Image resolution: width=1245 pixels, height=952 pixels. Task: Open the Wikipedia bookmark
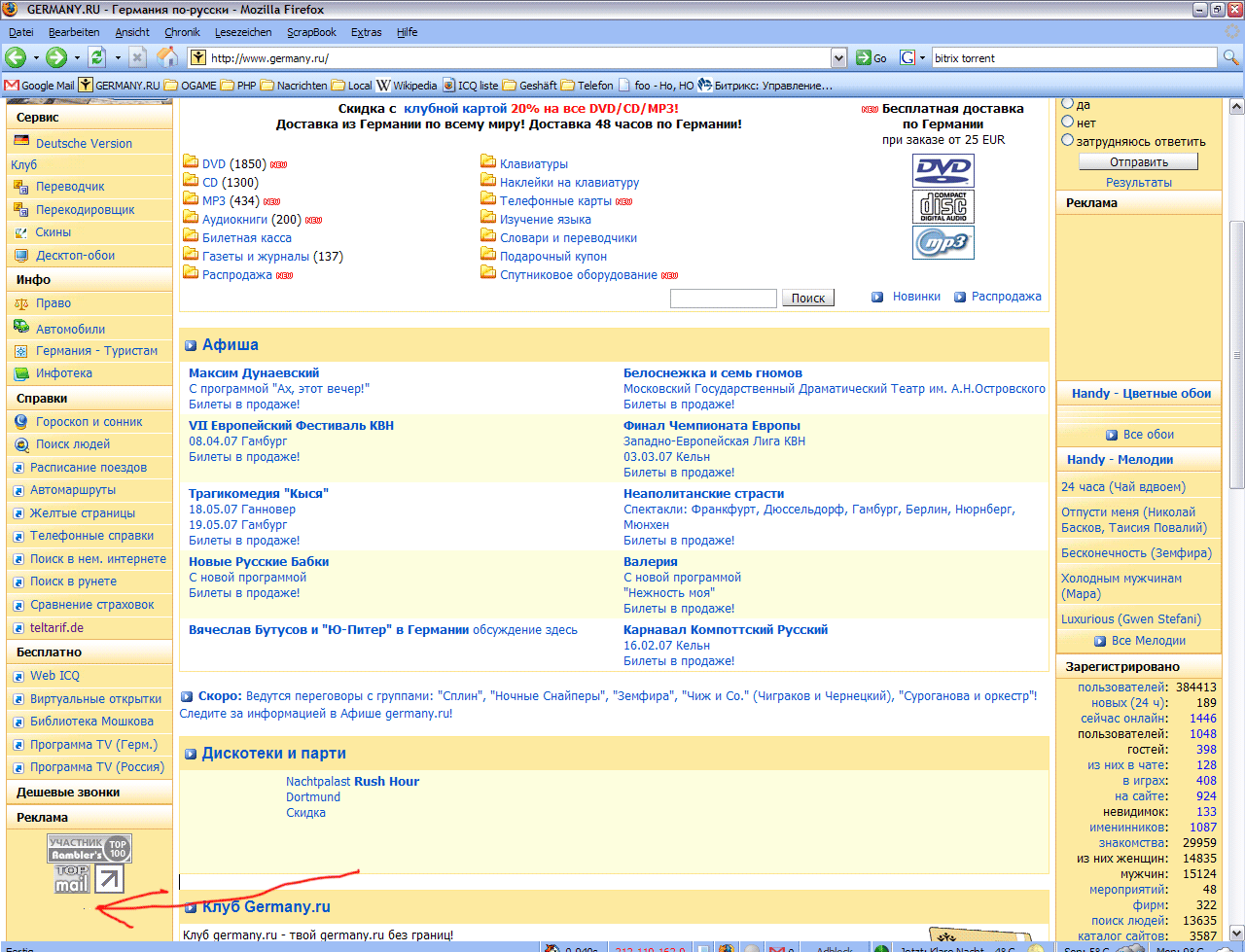tap(407, 86)
